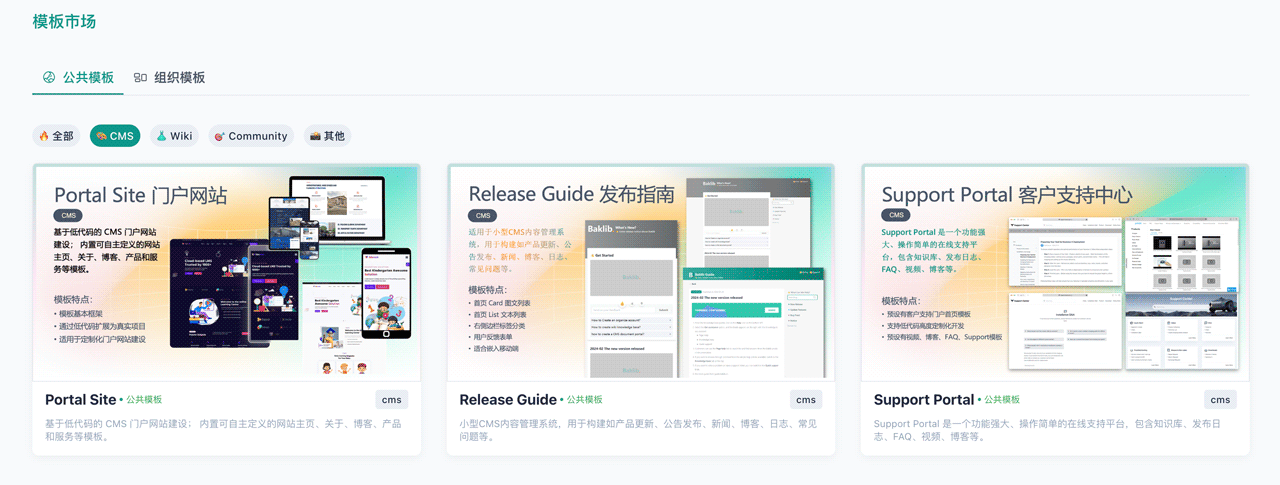Select the CMS category filter
This screenshot has width=1280, height=485.
point(115,136)
